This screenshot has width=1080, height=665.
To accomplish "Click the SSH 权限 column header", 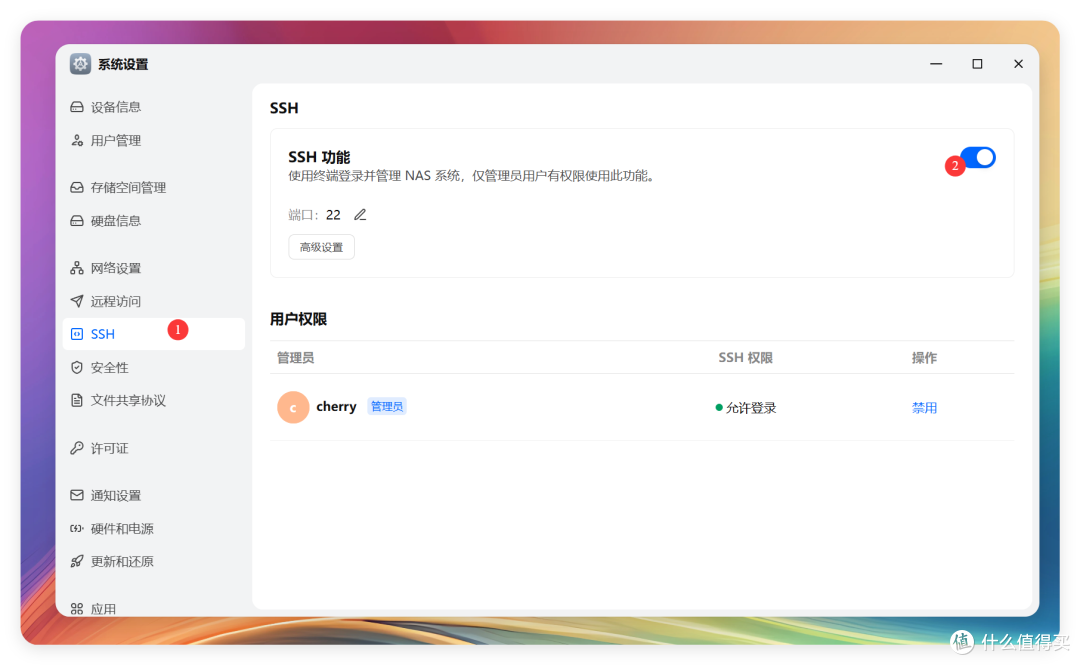I will click(x=745, y=358).
